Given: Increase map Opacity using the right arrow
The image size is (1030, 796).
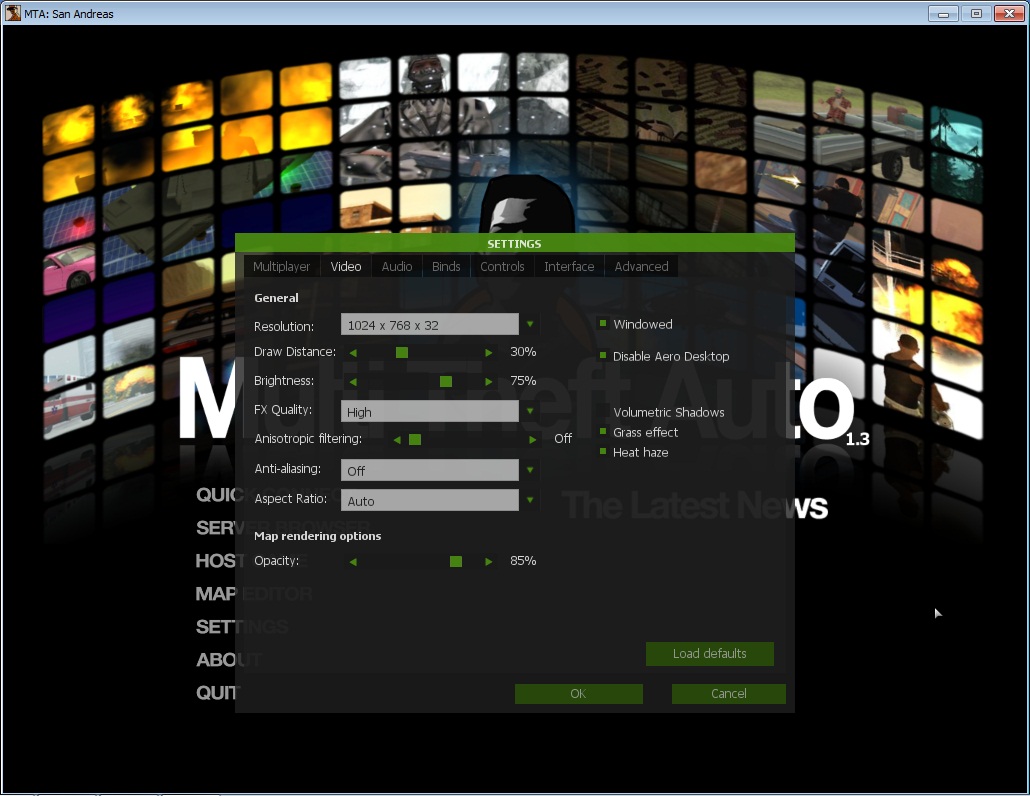Looking at the screenshot, I should pos(488,561).
